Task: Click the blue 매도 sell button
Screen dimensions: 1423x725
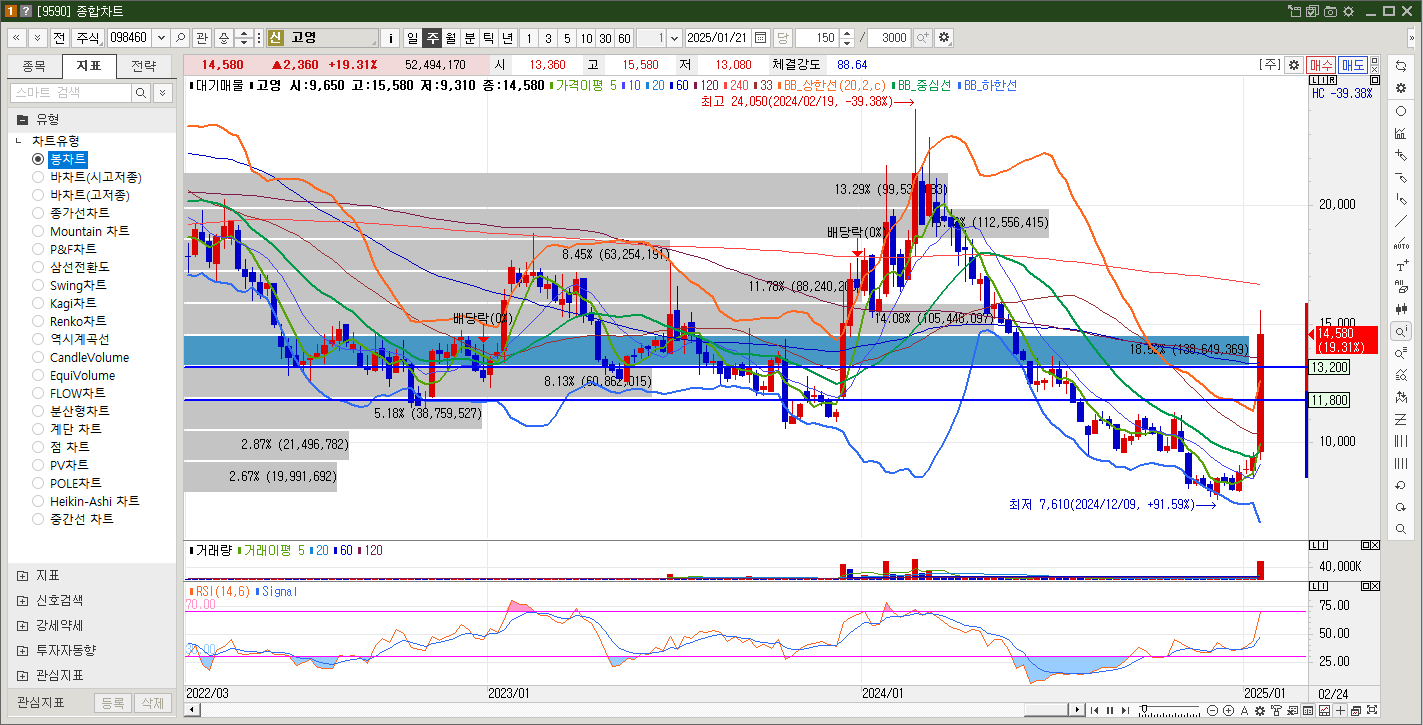Action: click(x=1353, y=64)
